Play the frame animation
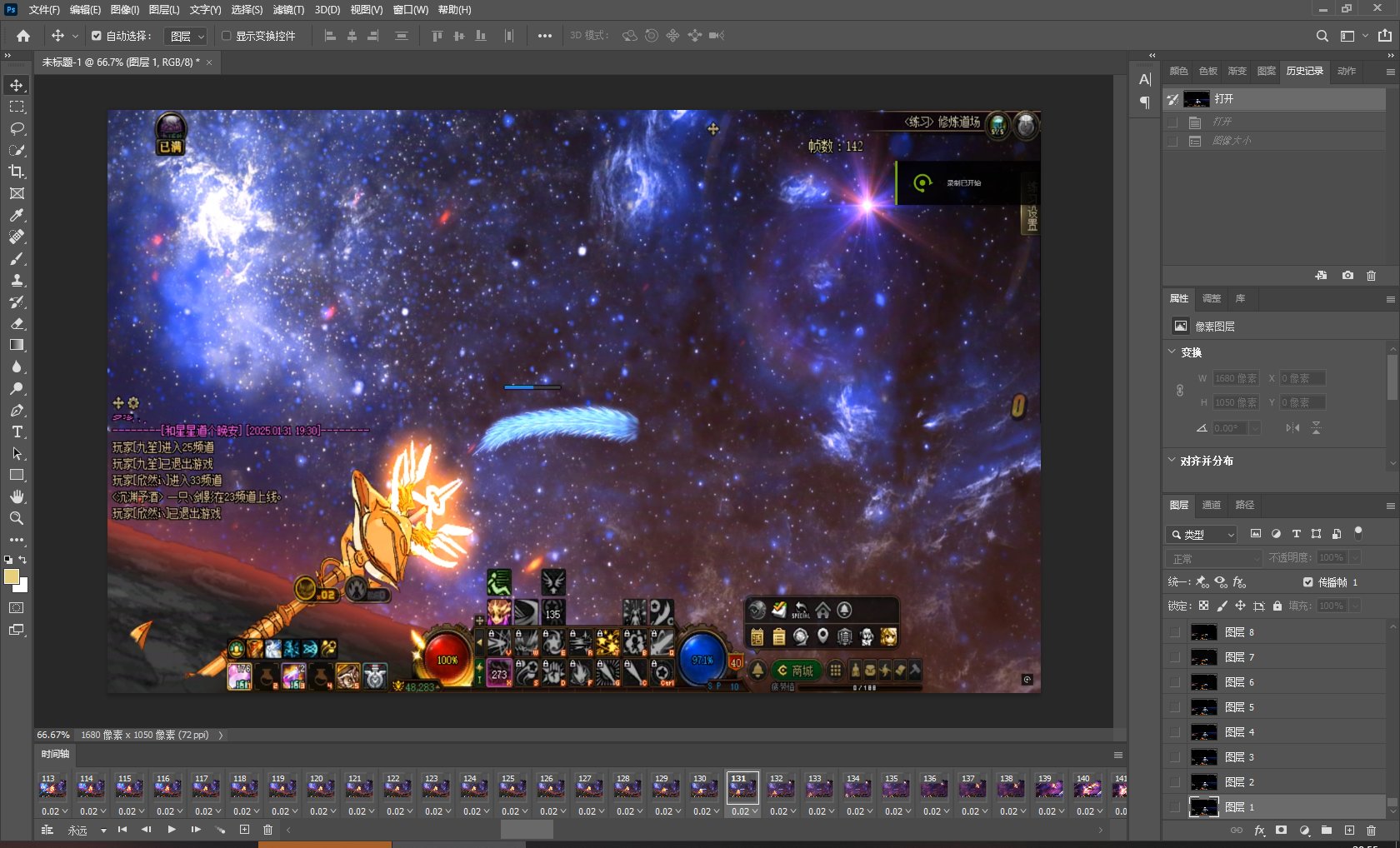Viewport: 1400px width, 848px height. pyautogui.click(x=172, y=830)
